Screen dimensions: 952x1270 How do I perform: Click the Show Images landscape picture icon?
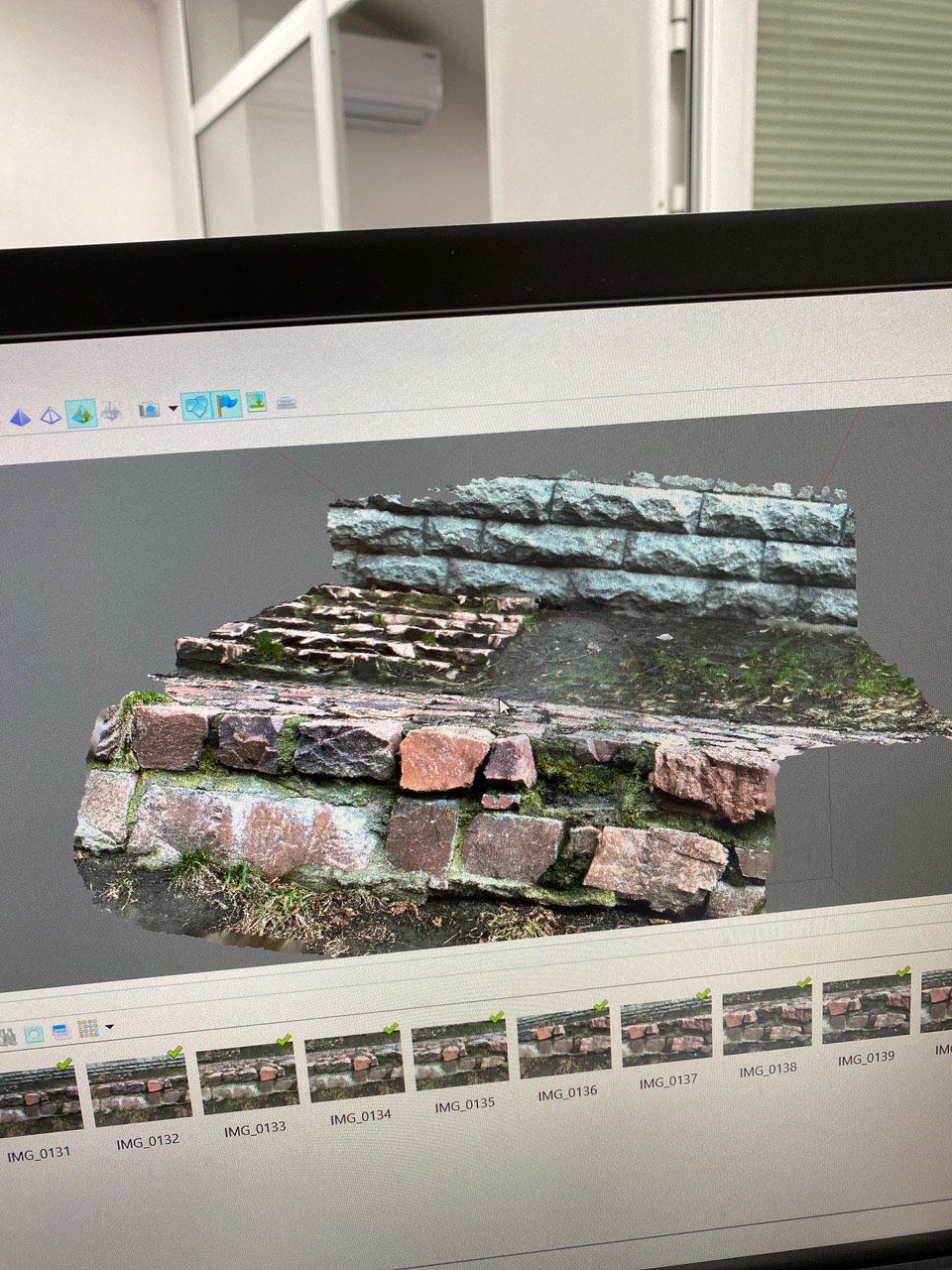tap(256, 402)
